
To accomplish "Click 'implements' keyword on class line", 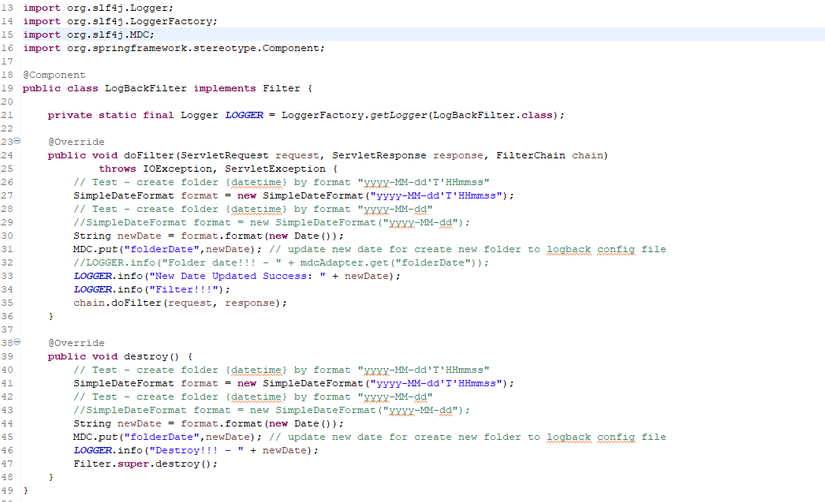I will (x=225, y=88).
